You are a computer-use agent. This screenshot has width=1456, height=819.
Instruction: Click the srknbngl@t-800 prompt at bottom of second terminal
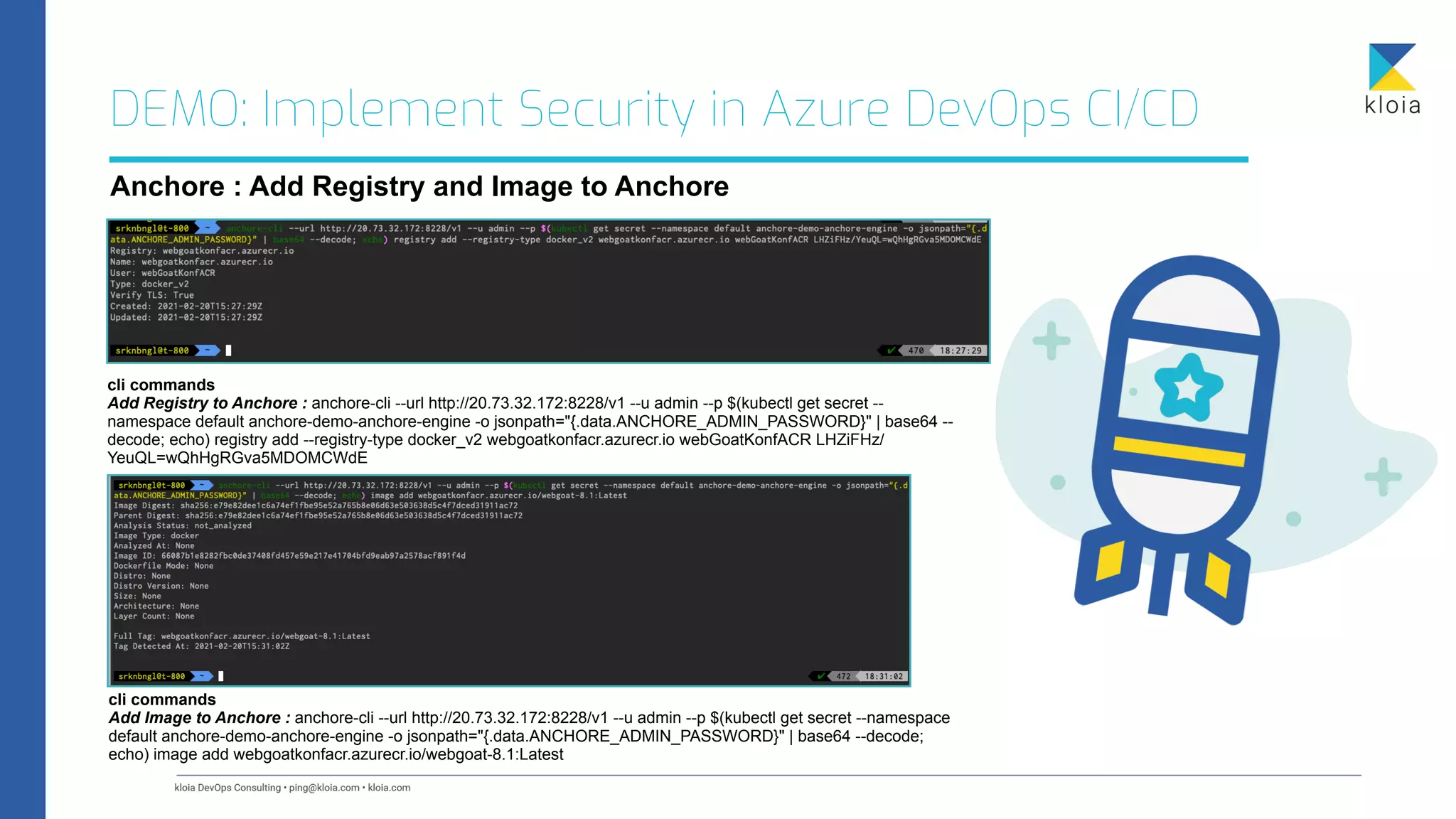(151, 676)
